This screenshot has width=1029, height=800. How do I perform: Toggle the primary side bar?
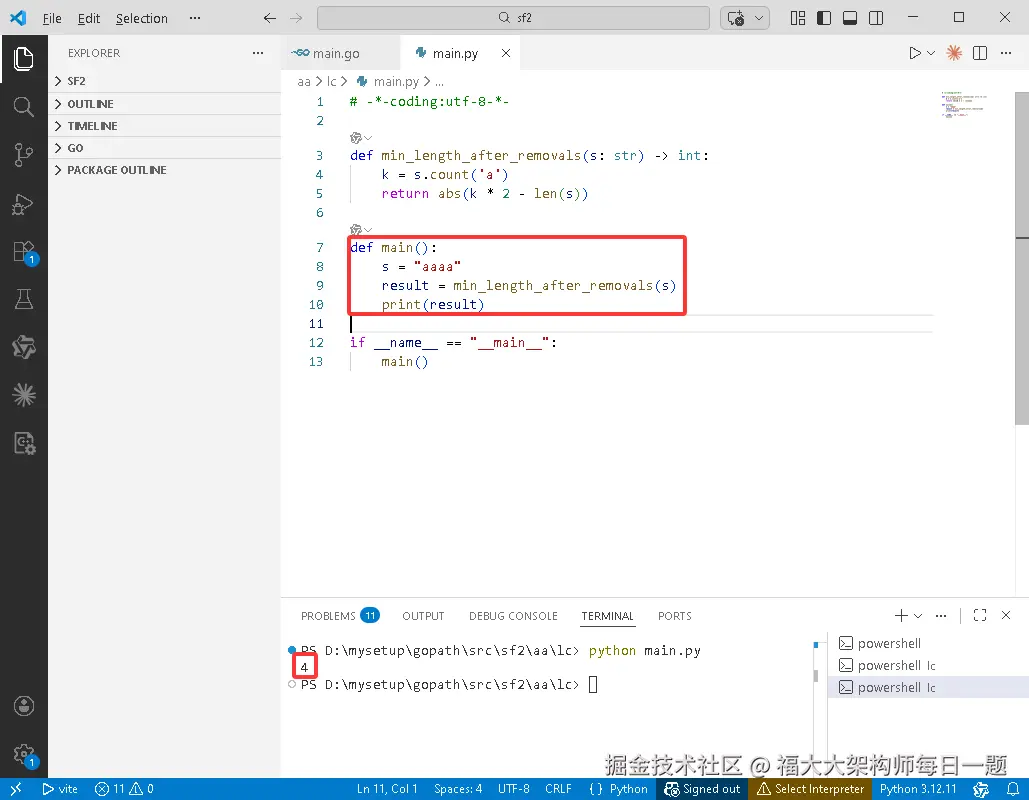click(824, 18)
